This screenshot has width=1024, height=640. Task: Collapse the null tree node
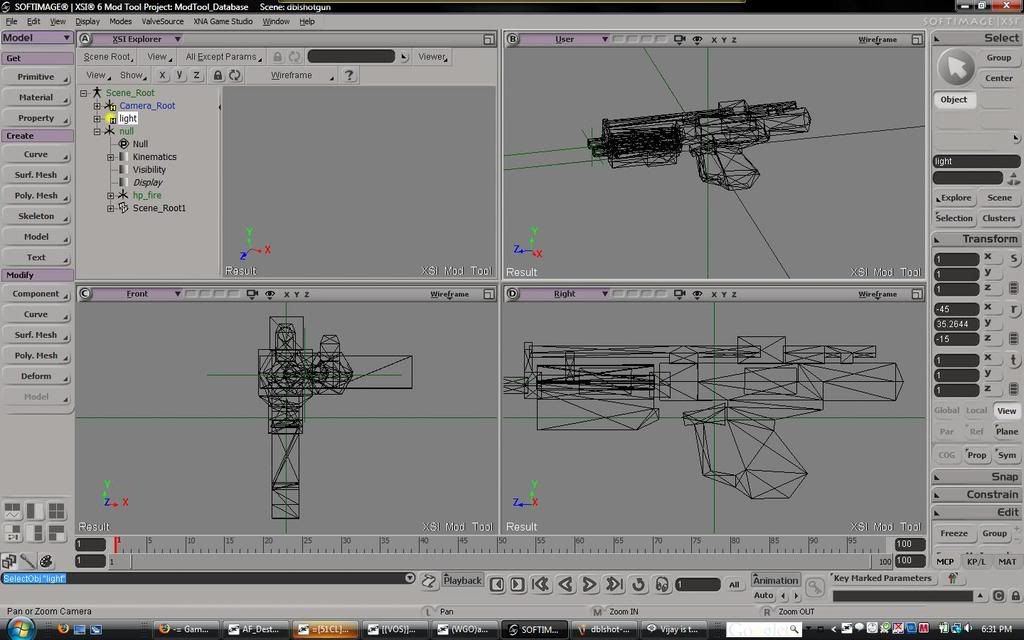coord(97,131)
